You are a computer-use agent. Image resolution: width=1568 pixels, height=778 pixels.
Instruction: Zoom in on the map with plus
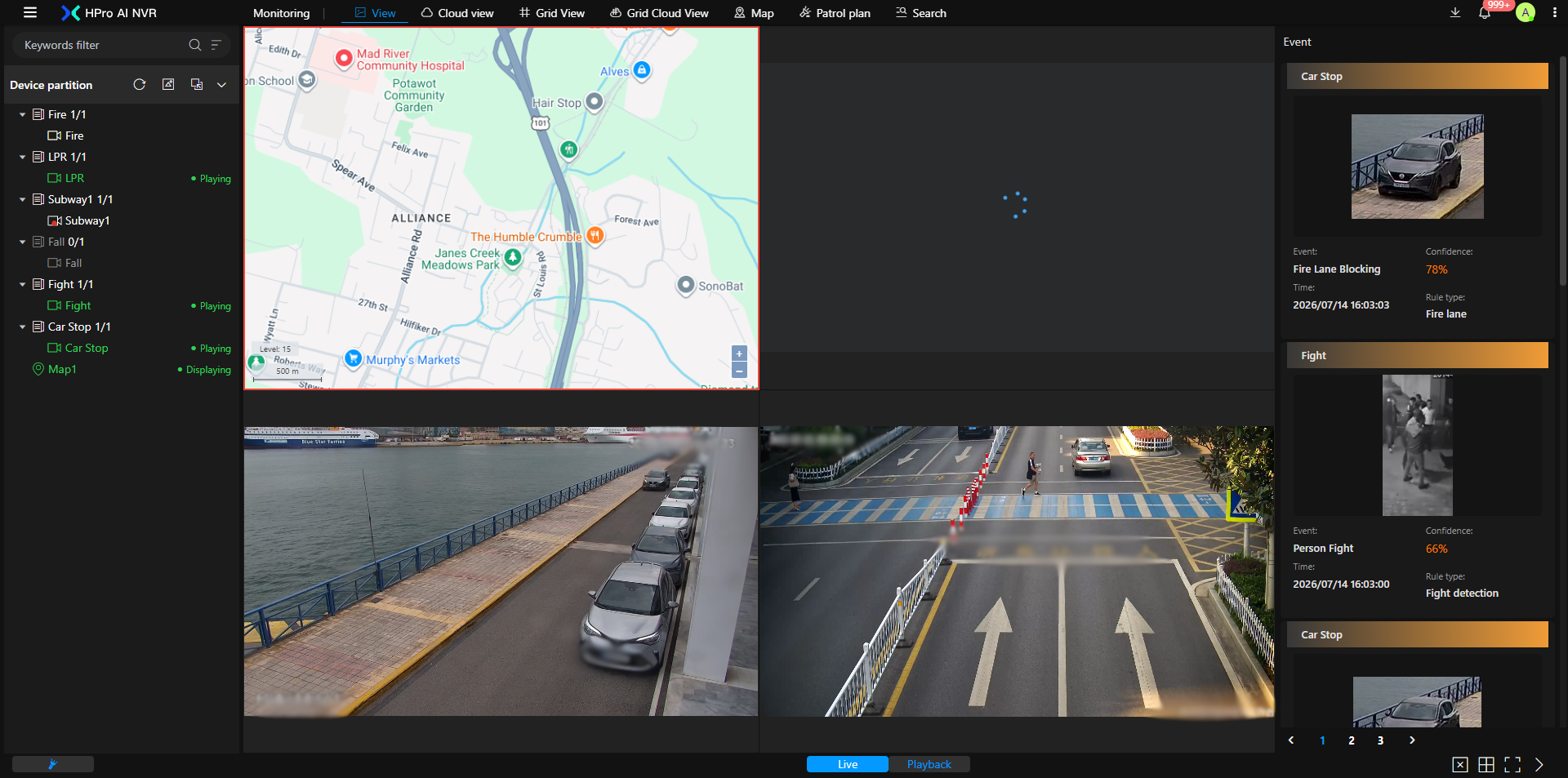(739, 353)
